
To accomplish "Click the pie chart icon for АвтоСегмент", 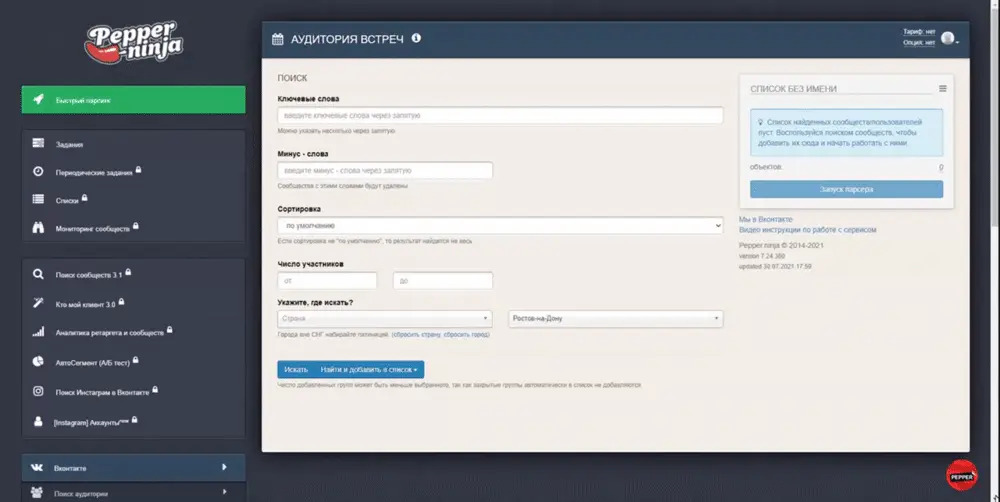I will click(x=38, y=362).
